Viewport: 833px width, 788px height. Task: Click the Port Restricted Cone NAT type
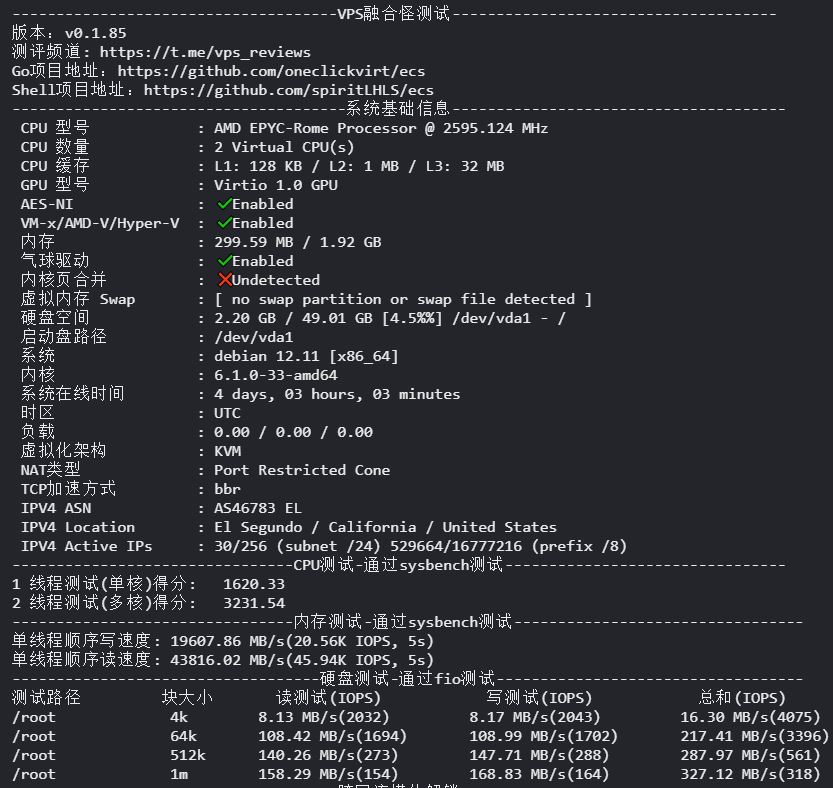(x=302, y=470)
